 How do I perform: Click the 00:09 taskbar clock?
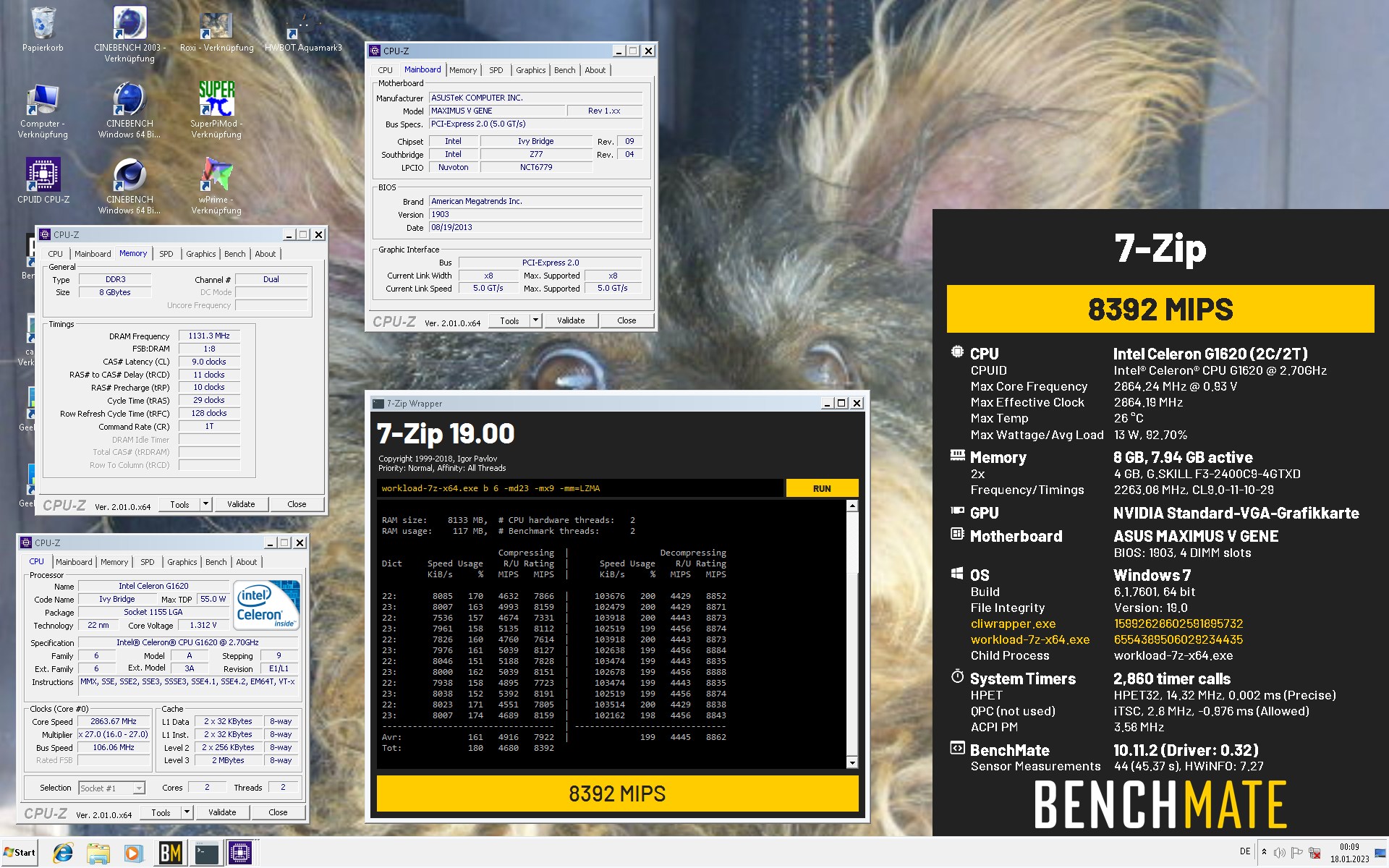pyautogui.click(x=1349, y=853)
